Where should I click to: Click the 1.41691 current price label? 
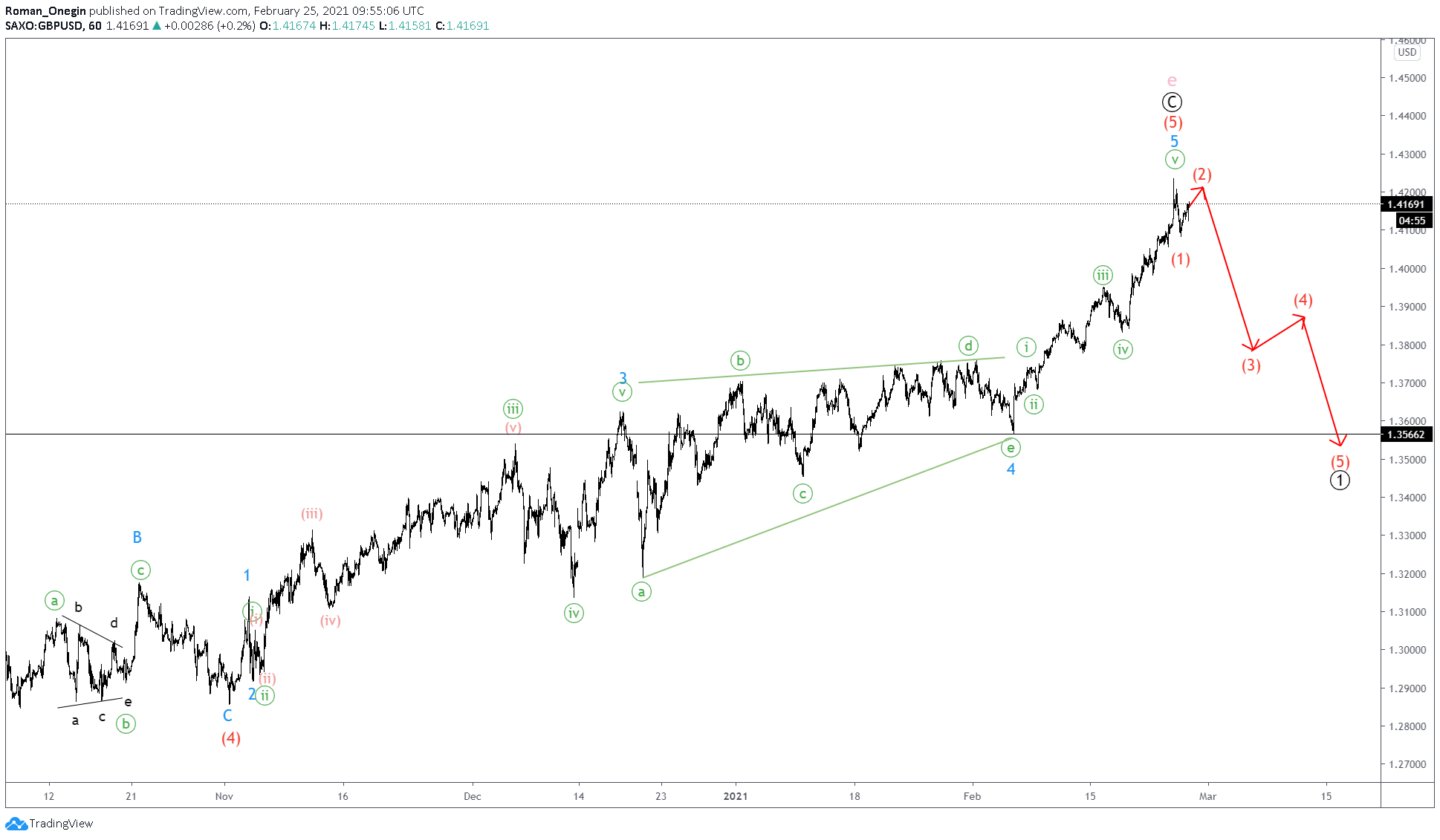(1406, 204)
